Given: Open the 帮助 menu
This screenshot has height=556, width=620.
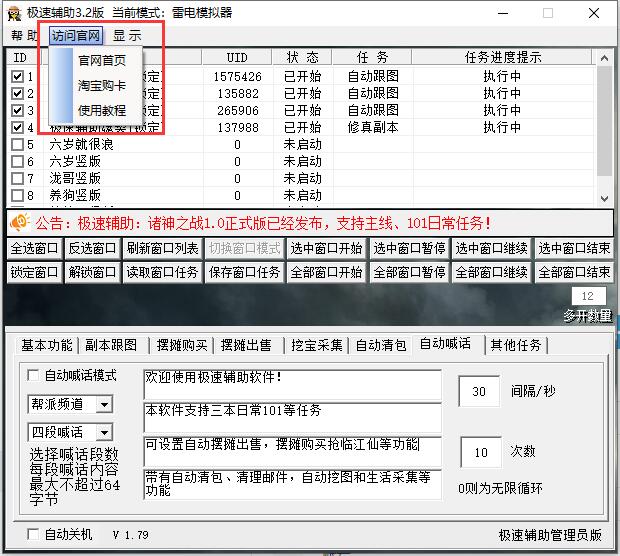Looking at the screenshot, I should (x=24, y=36).
